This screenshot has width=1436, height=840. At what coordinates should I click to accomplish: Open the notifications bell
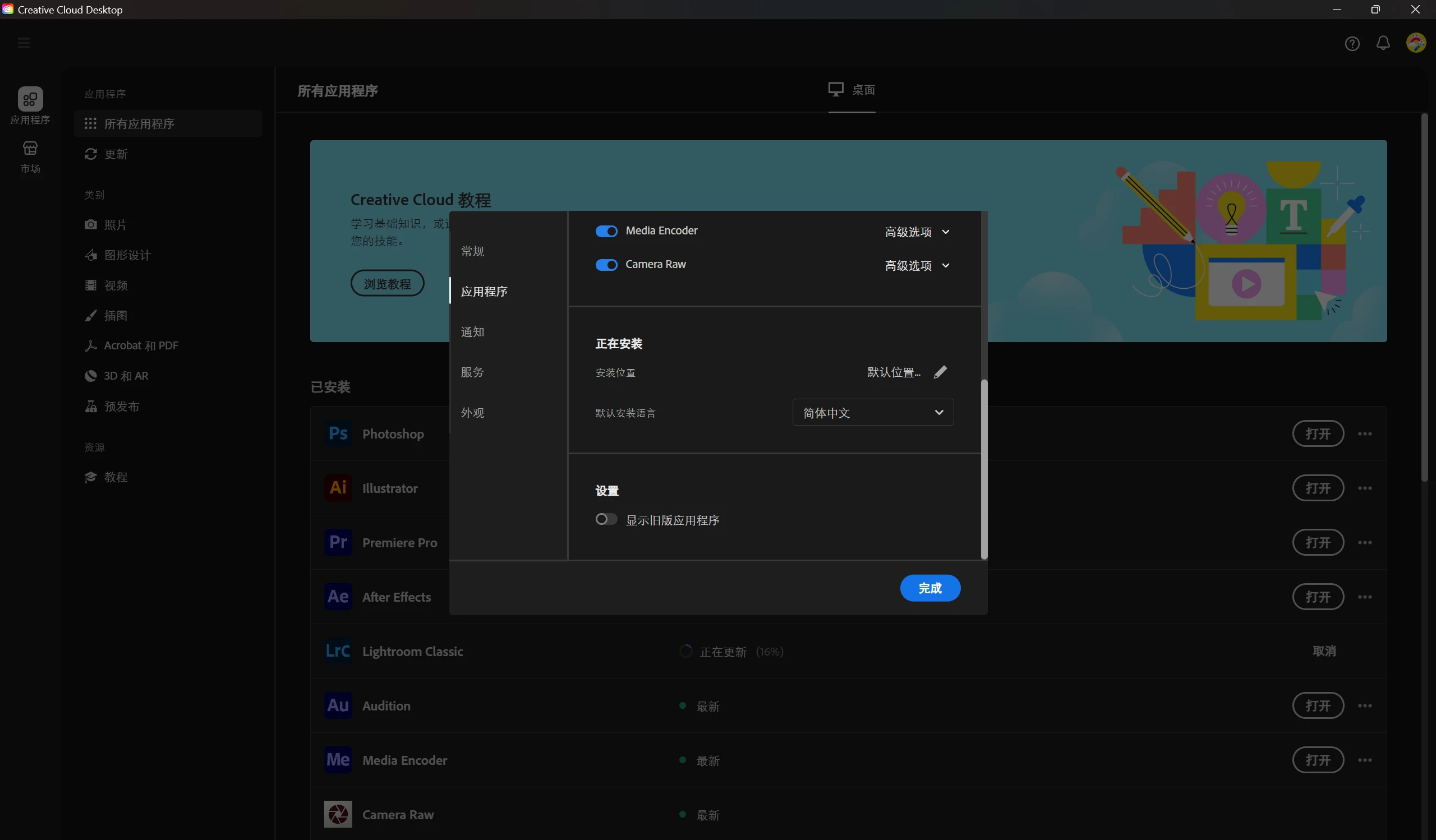tap(1384, 43)
